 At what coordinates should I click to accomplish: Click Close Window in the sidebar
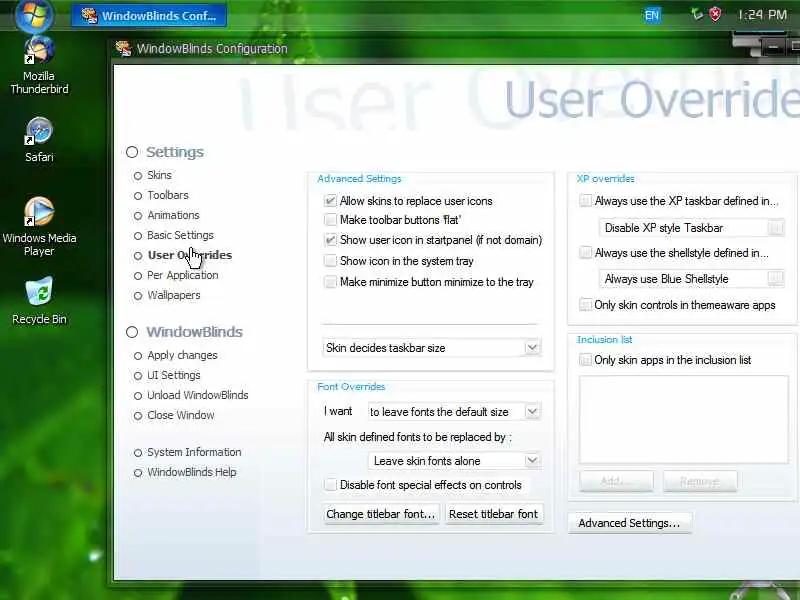coord(181,415)
